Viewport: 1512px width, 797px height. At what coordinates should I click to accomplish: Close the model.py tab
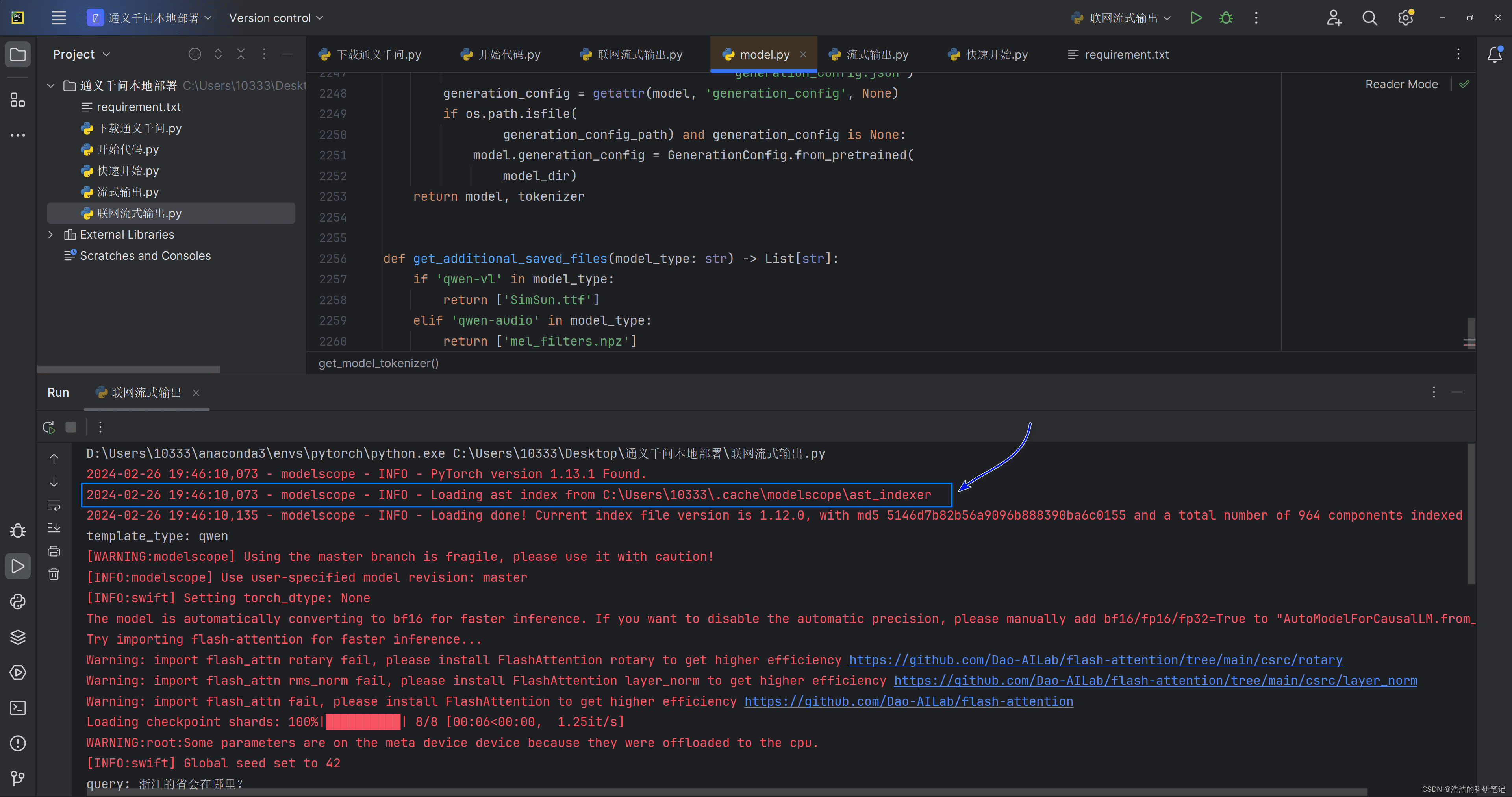click(803, 54)
